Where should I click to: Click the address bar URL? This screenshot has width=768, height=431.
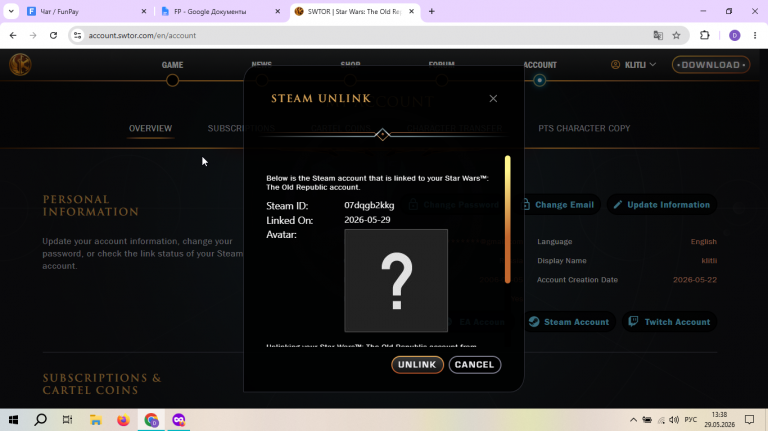tap(142, 35)
